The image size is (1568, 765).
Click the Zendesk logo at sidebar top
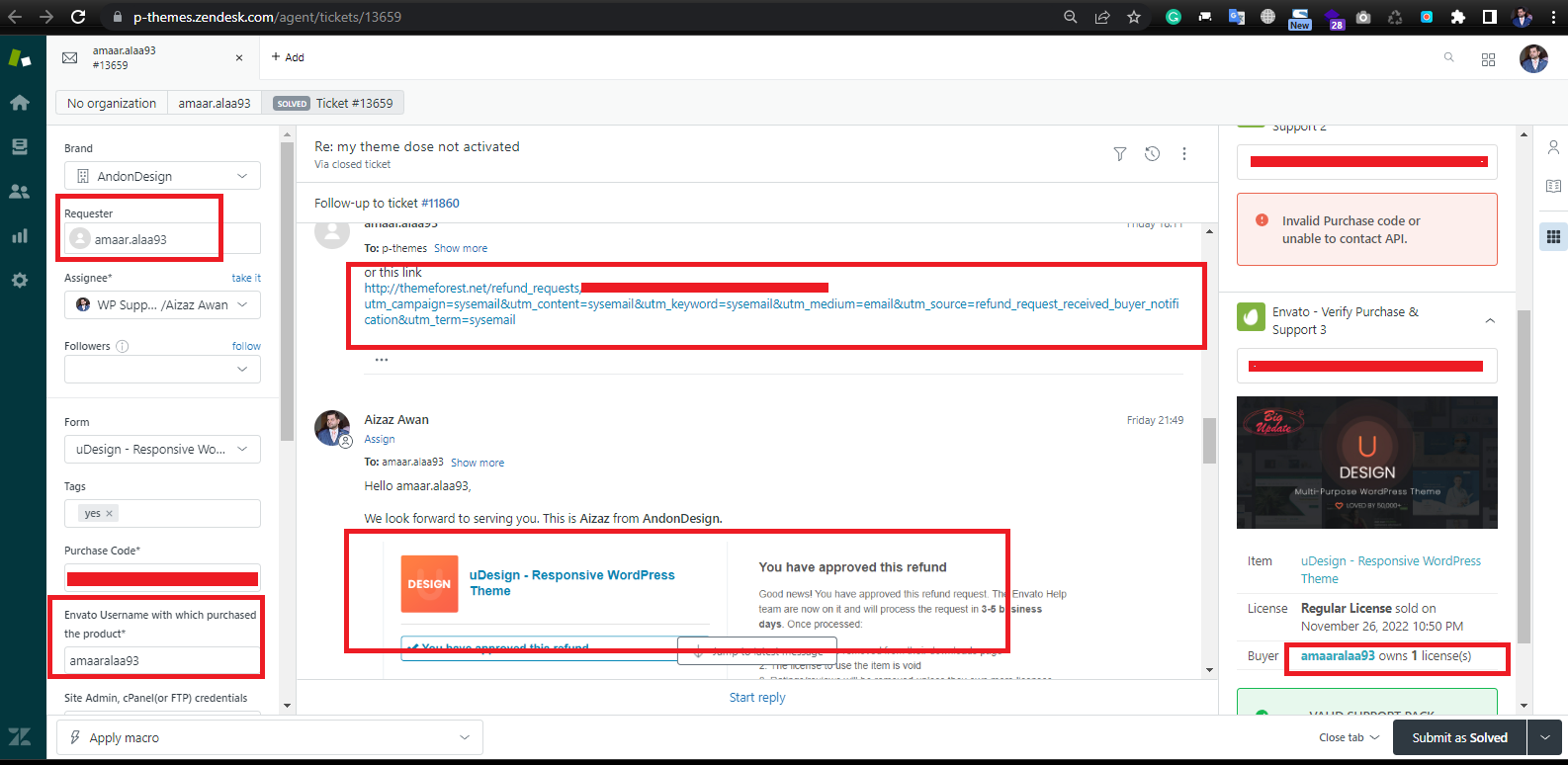point(19,58)
